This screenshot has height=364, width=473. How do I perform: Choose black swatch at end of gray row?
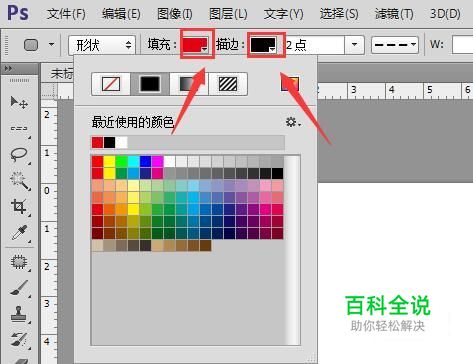[x=277, y=173]
